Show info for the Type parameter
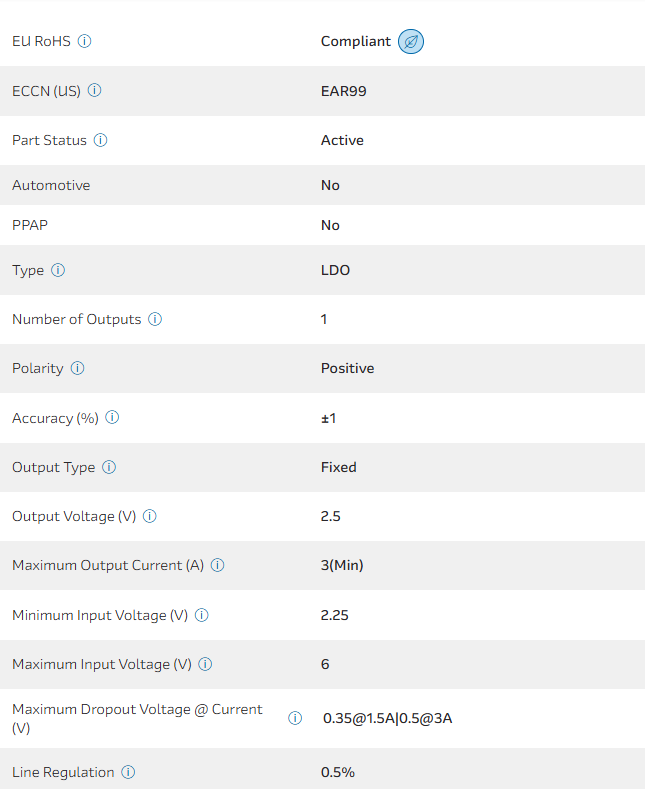Screen dimensions: 645x789 58,270
